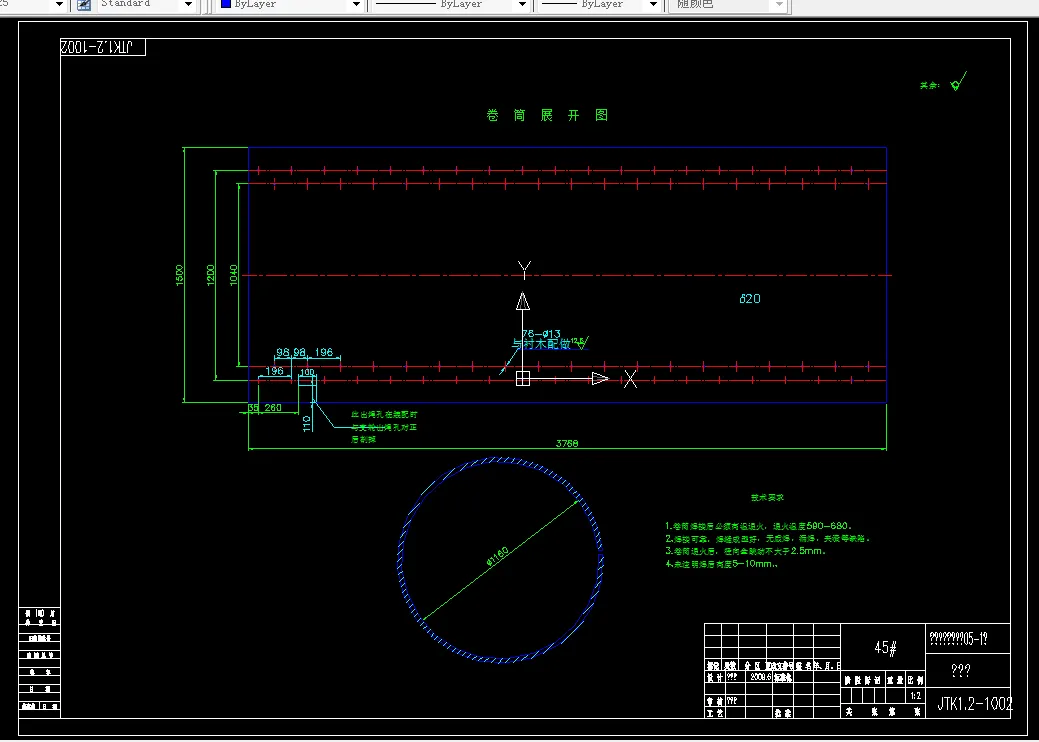Select the 35 dimension text
1039x742 pixels.
click(x=253, y=407)
